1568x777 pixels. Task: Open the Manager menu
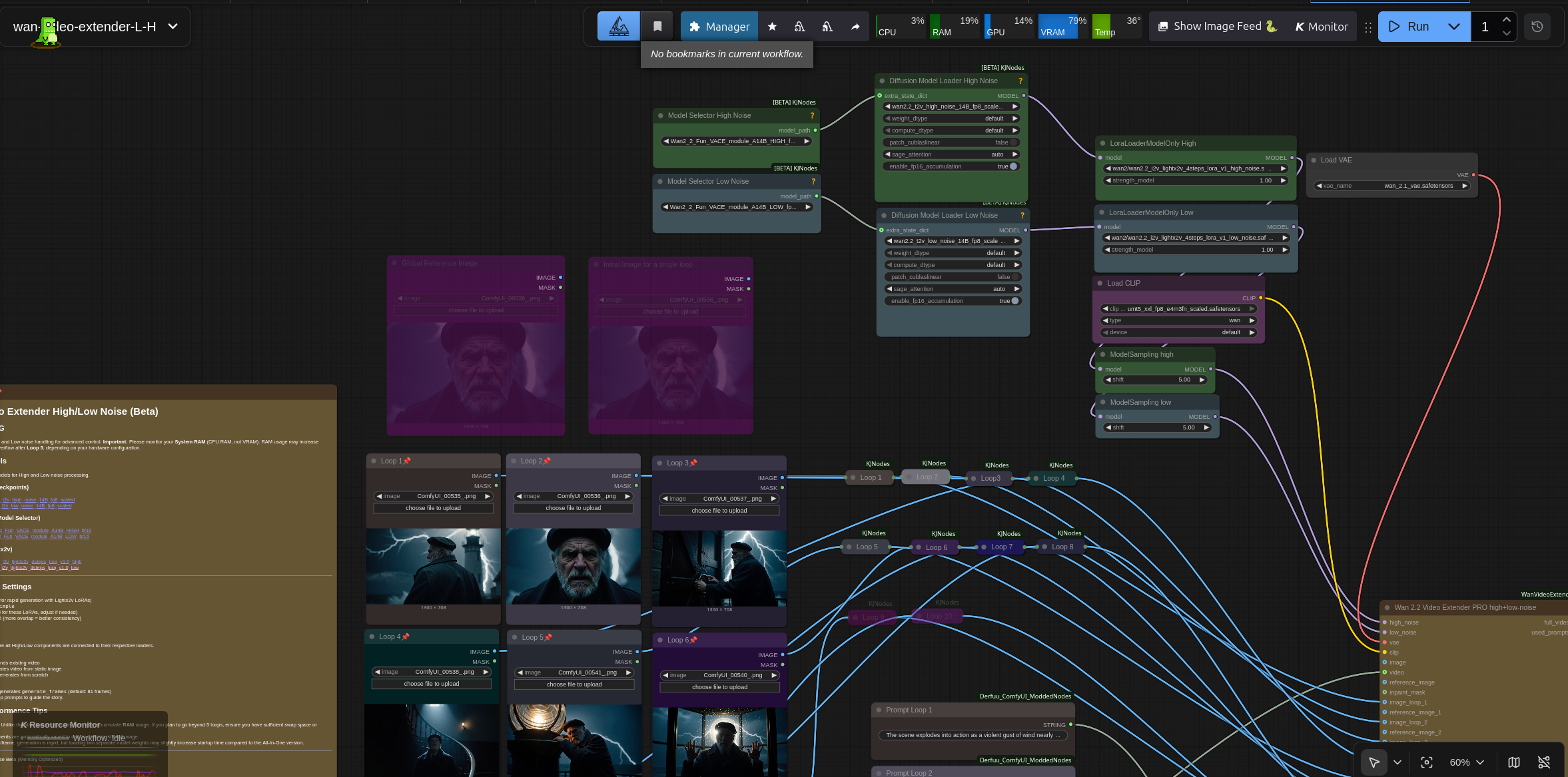719,27
